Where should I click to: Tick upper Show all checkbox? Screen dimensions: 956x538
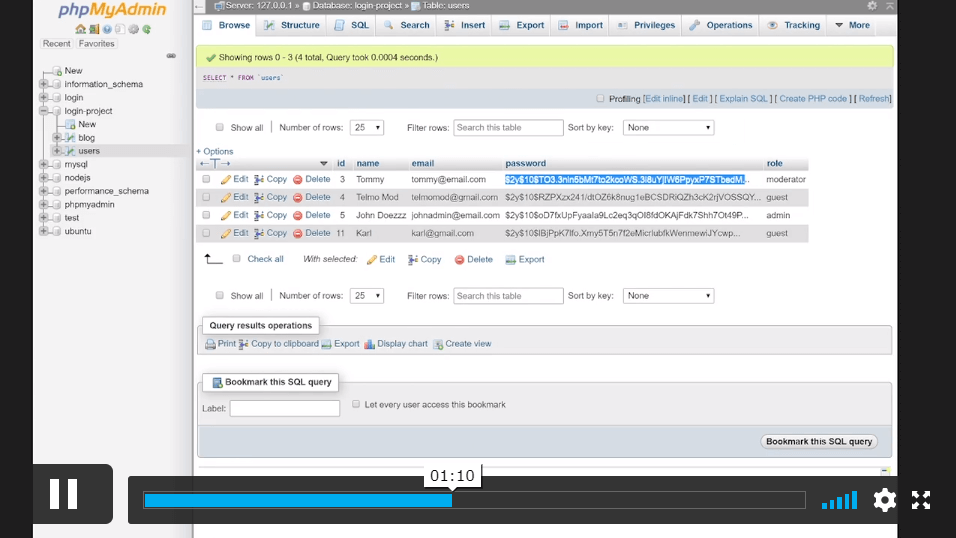pos(219,127)
